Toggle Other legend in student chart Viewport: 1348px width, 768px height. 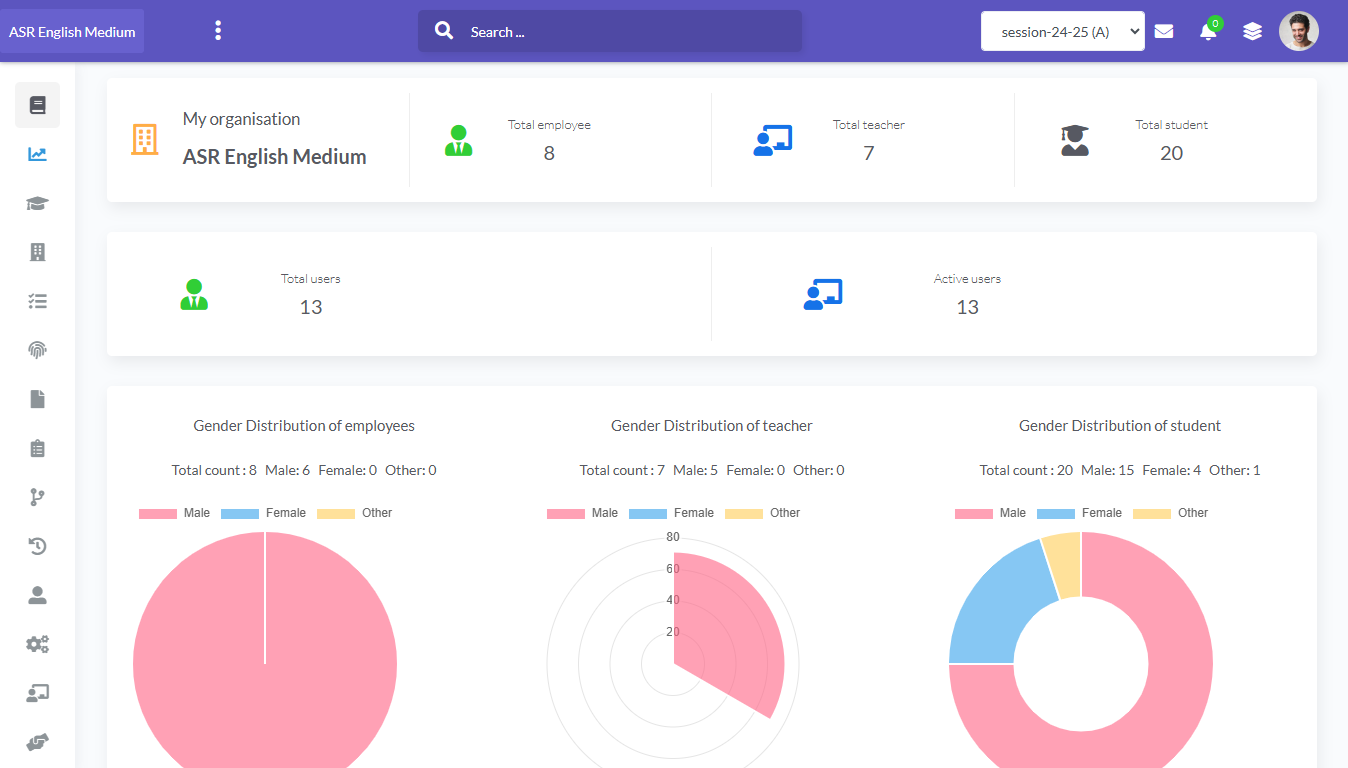point(1171,513)
